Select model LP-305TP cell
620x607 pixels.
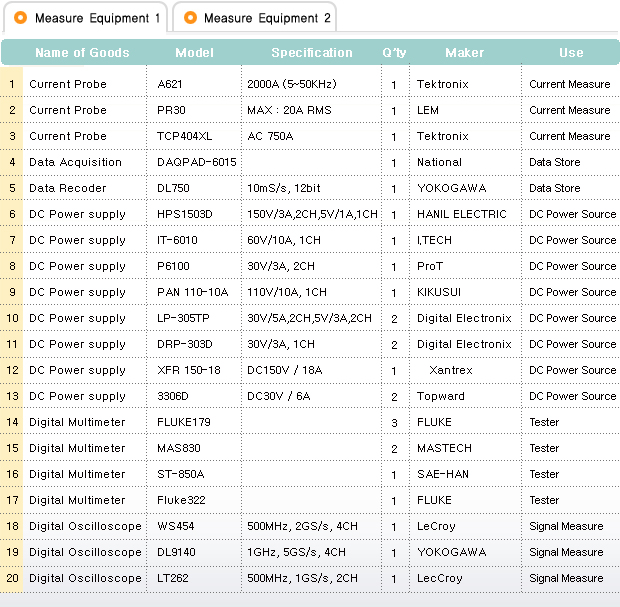click(x=183, y=318)
